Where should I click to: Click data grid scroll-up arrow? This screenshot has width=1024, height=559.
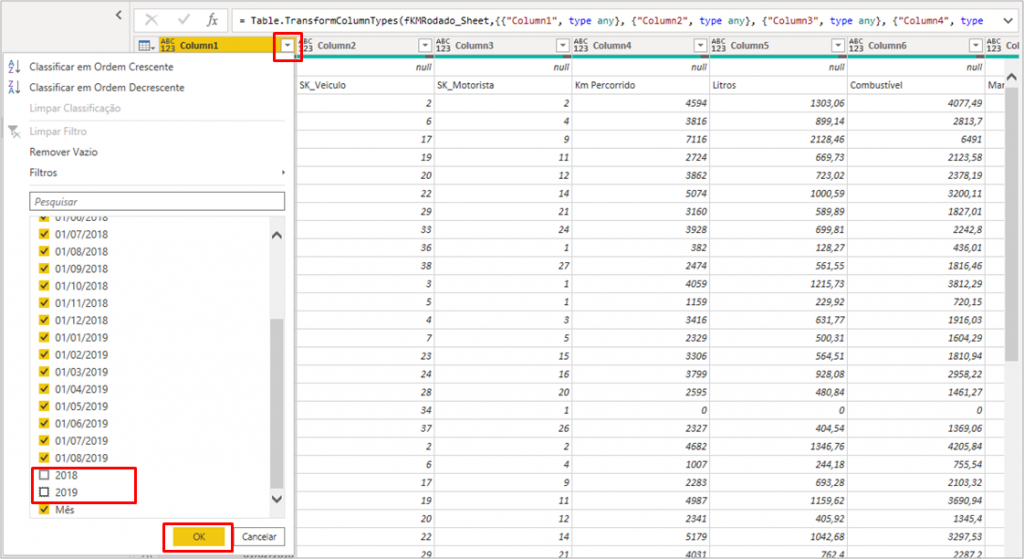click(1011, 77)
